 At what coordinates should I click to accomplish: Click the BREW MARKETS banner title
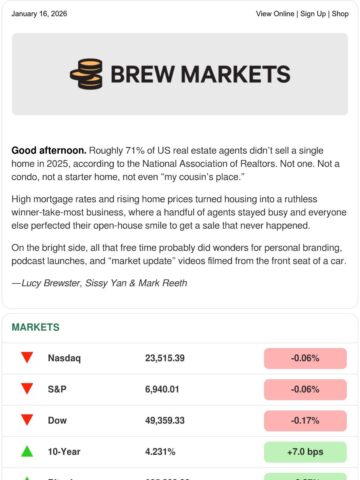200,74
